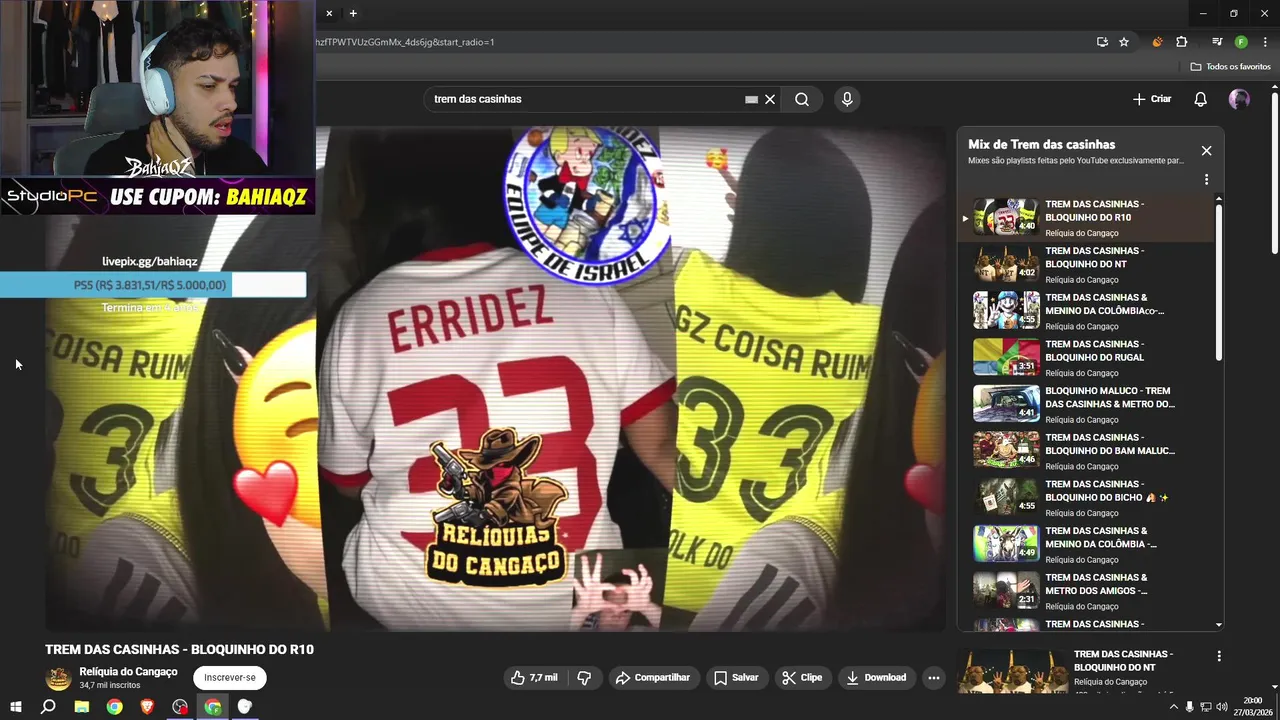1280x720 pixels.
Task: Open File Explorer from the taskbar
Action: click(82, 707)
